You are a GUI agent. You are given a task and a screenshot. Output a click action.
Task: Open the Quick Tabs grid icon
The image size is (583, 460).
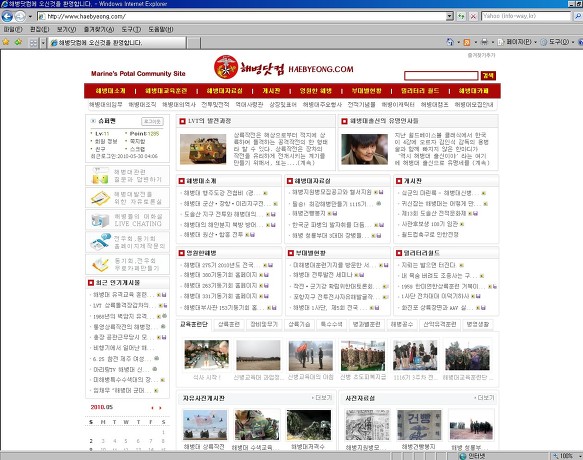click(34, 43)
